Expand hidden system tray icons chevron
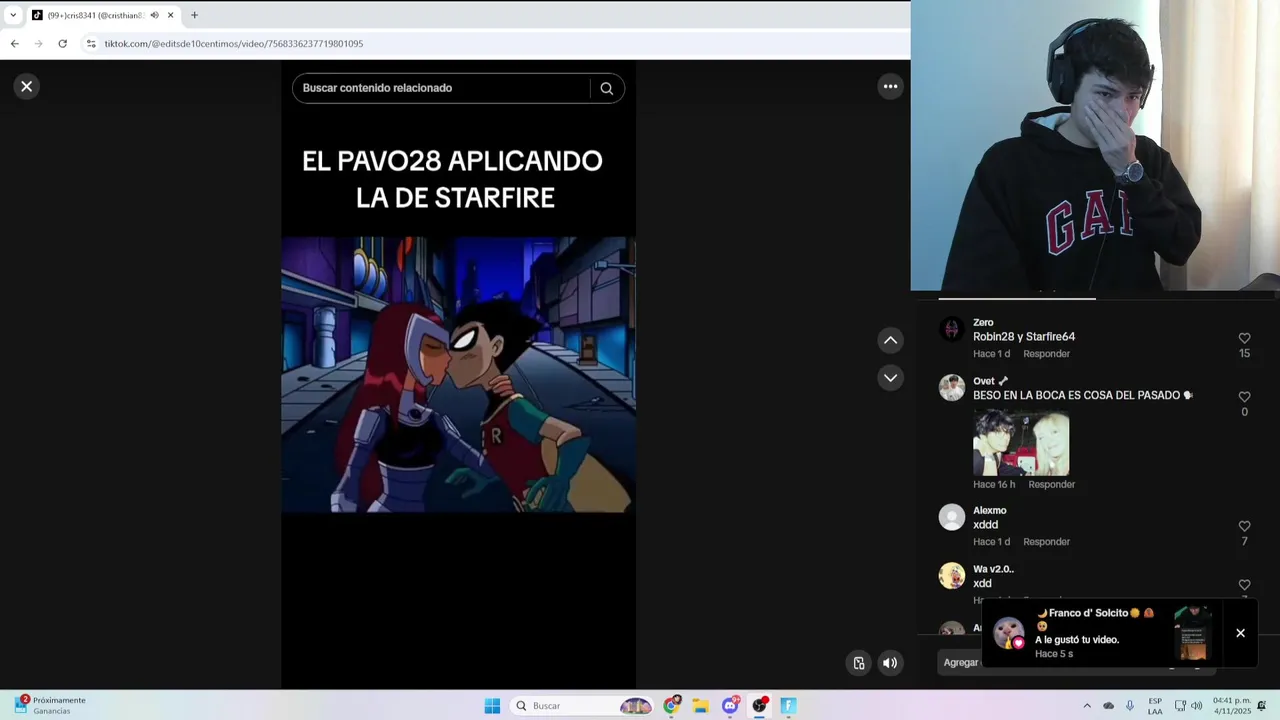The width and height of the screenshot is (1280, 720). tap(1087, 706)
